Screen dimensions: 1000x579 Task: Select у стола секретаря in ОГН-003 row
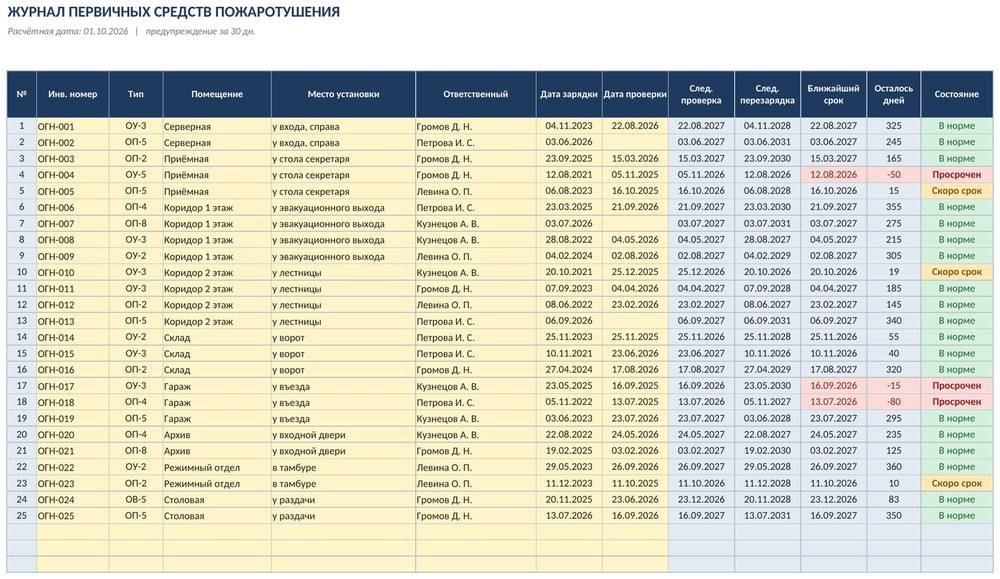click(343, 159)
